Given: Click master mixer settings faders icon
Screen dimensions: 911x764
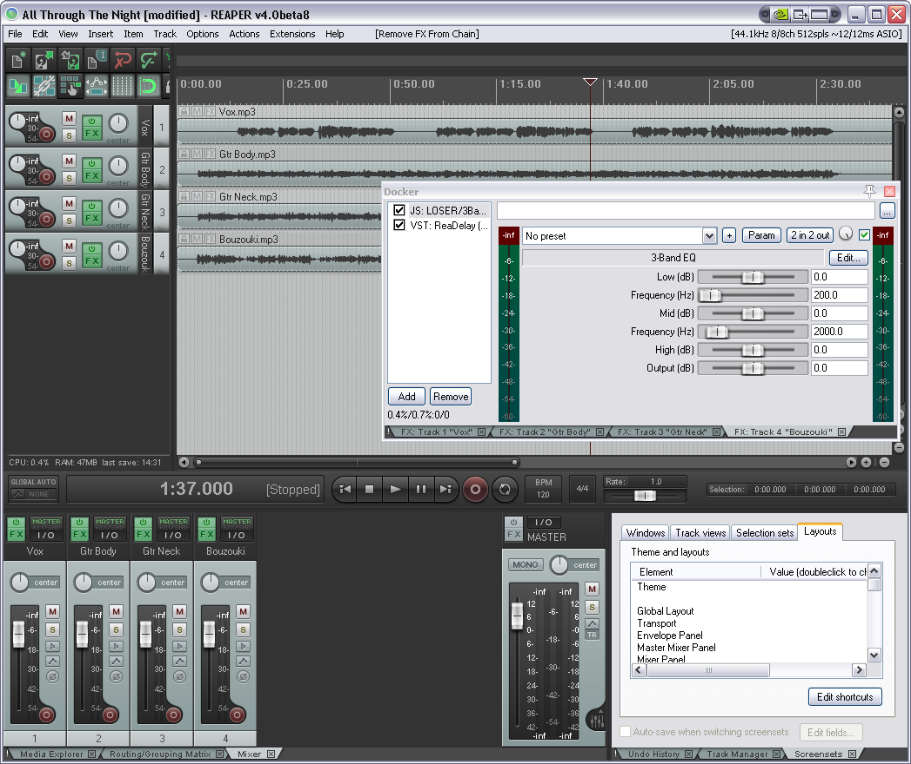Looking at the screenshot, I should tap(597, 721).
